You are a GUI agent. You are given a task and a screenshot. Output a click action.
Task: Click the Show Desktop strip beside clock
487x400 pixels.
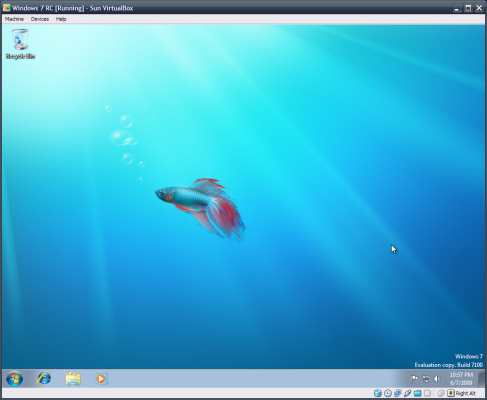(x=481, y=379)
